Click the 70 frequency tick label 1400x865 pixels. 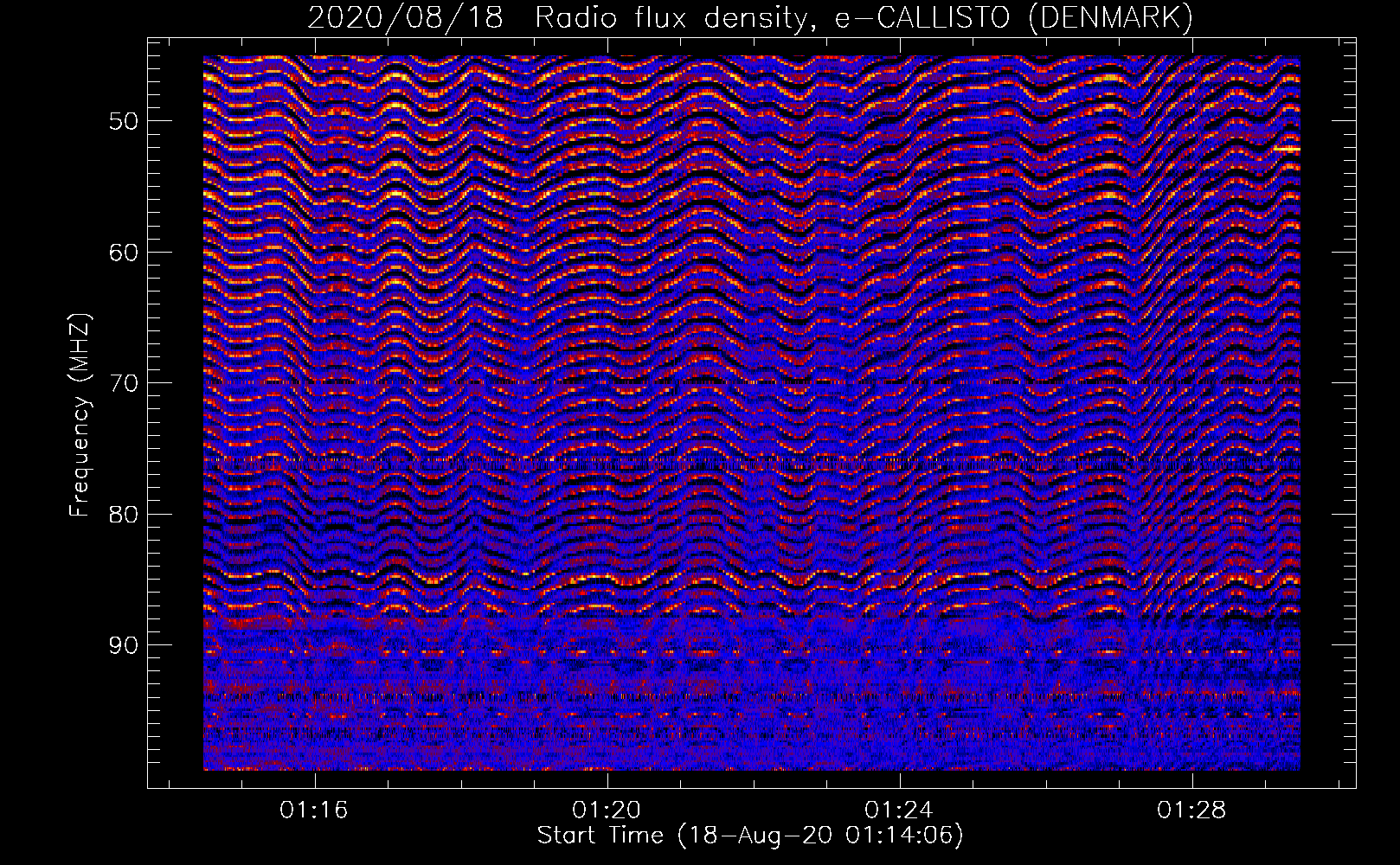(124, 383)
